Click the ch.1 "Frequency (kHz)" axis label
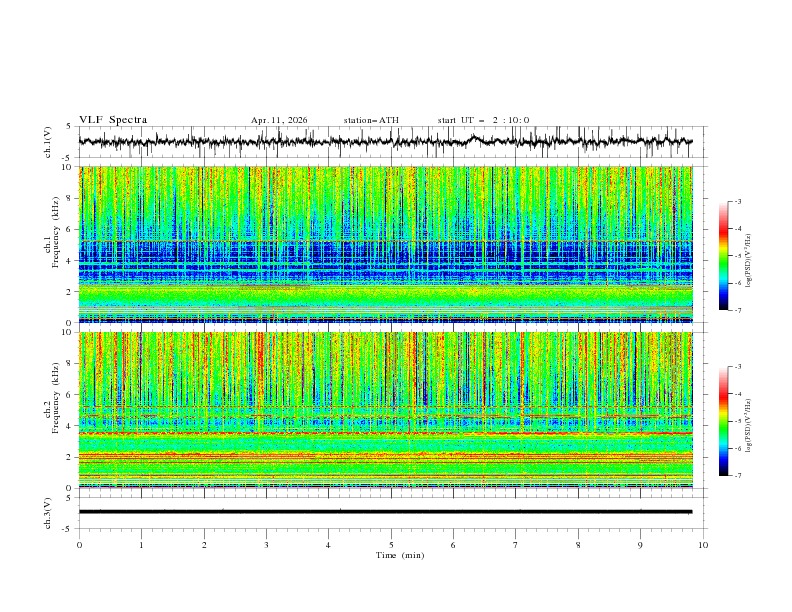792x612 pixels. (55, 233)
